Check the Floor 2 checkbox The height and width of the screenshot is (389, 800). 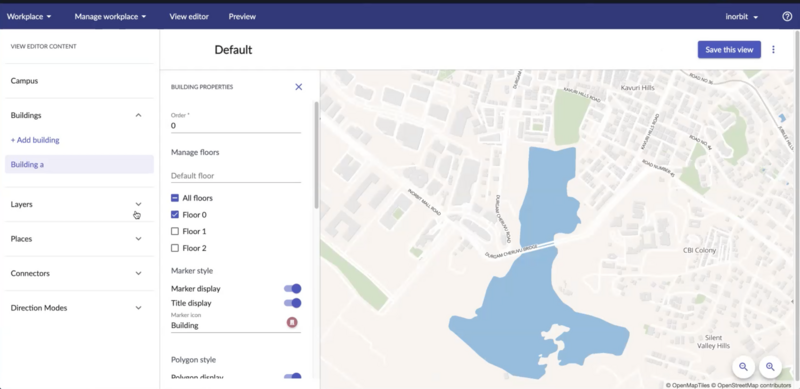[175, 248]
